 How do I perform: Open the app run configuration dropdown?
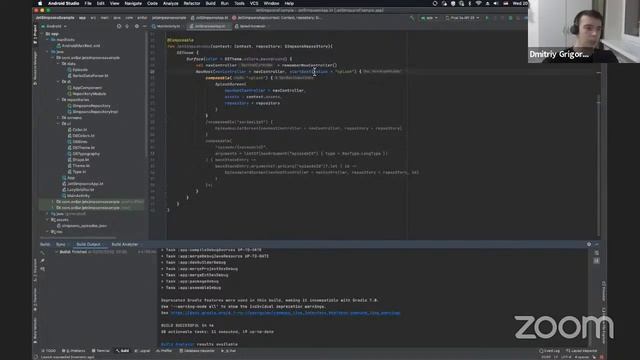429,18
